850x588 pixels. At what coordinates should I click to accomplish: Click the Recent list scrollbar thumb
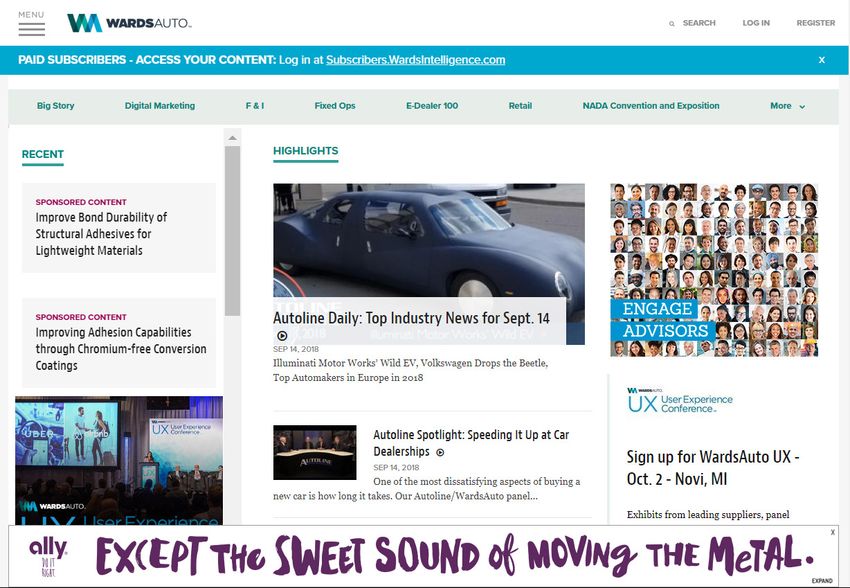coord(233,231)
